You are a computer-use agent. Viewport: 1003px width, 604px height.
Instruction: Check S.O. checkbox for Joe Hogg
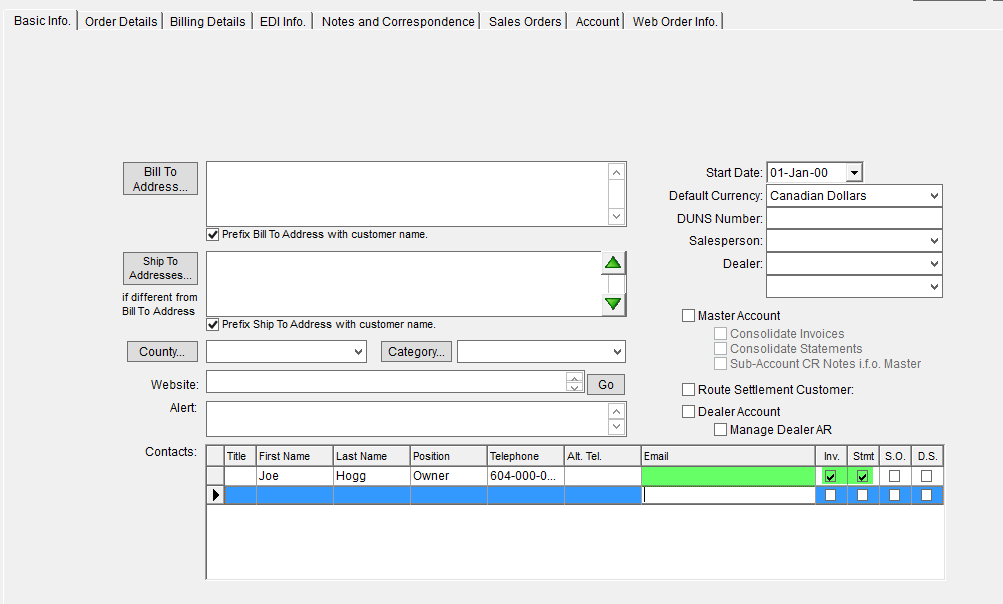[894, 476]
